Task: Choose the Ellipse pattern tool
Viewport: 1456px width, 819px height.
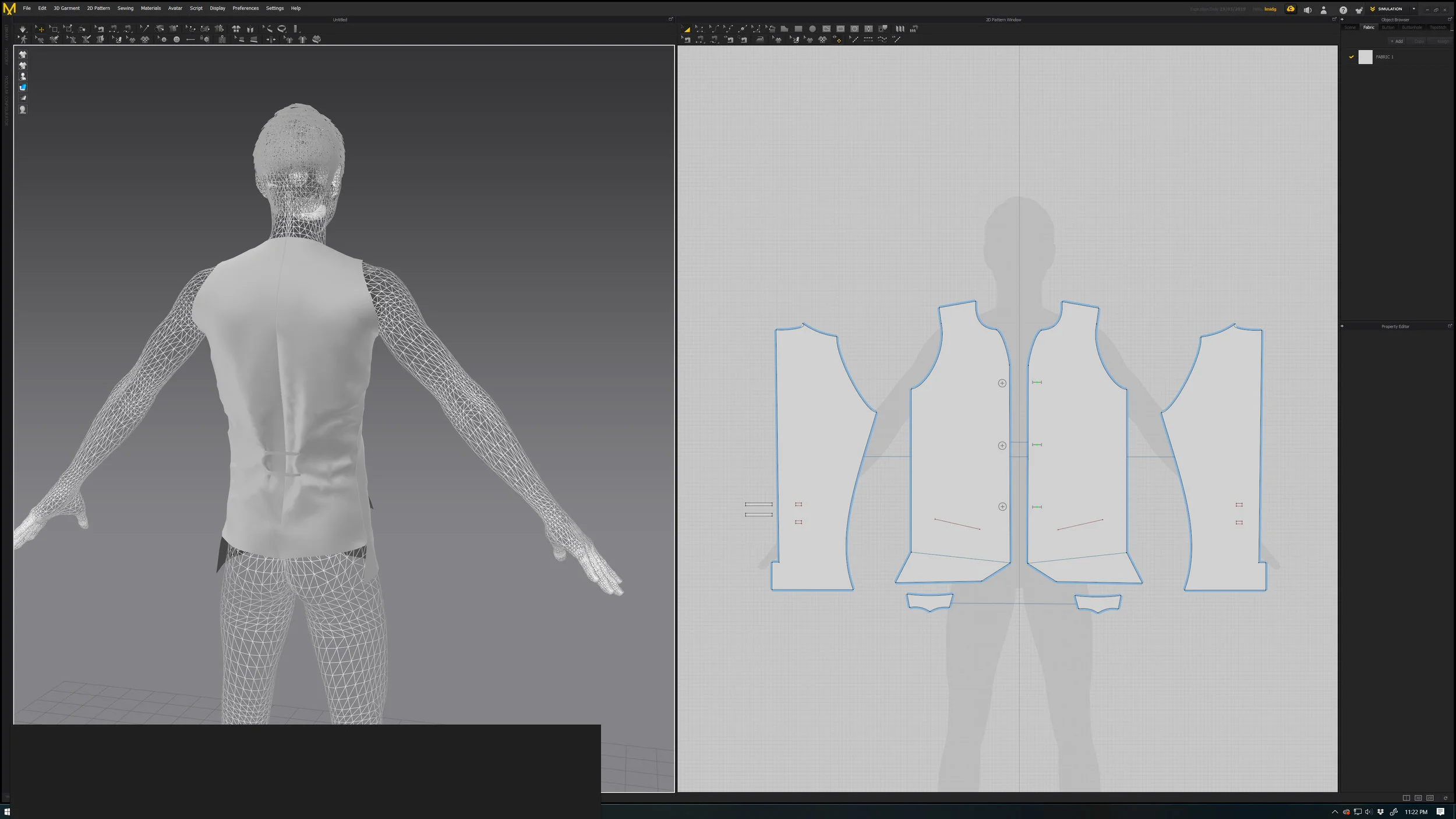Action: click(812, 29)
